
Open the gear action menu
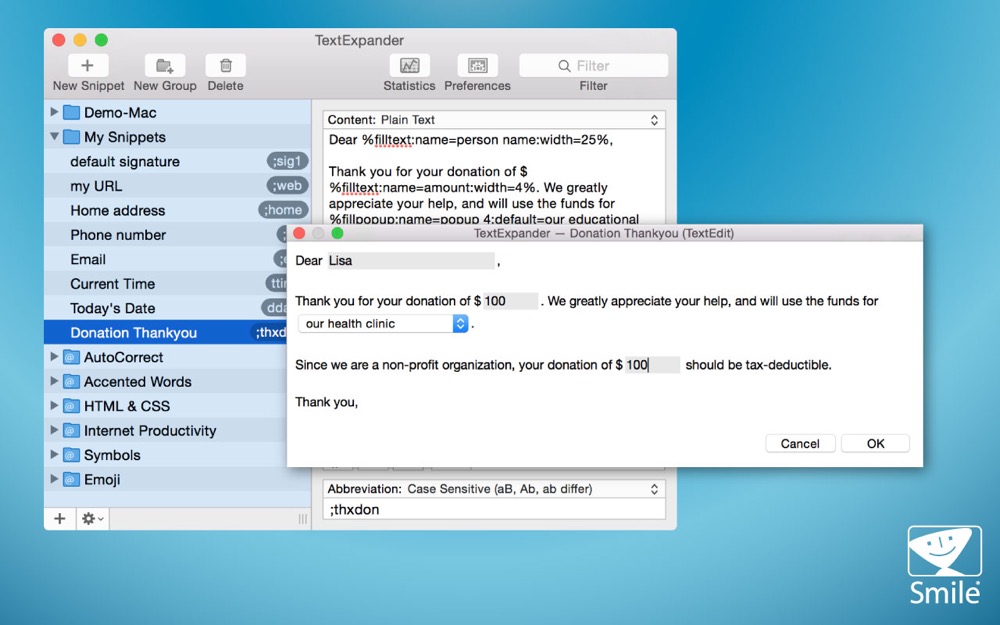coord(92,519)
